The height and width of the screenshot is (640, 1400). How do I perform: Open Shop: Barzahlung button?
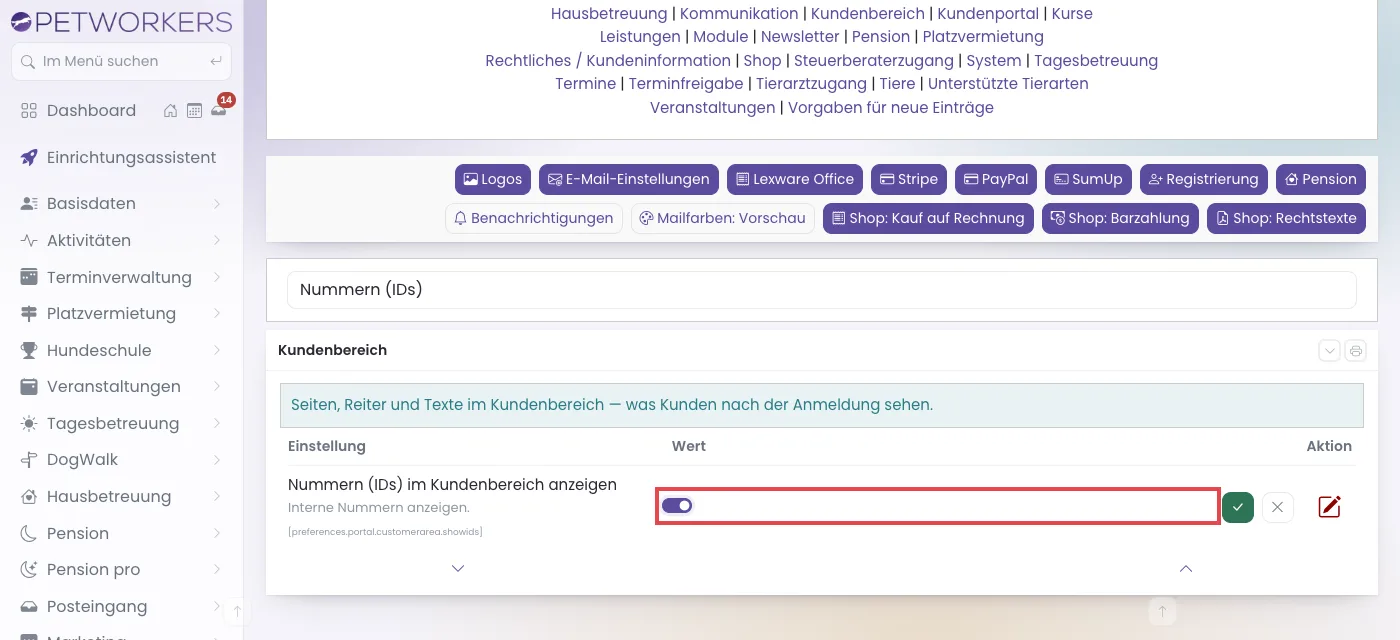(1120, 218)
